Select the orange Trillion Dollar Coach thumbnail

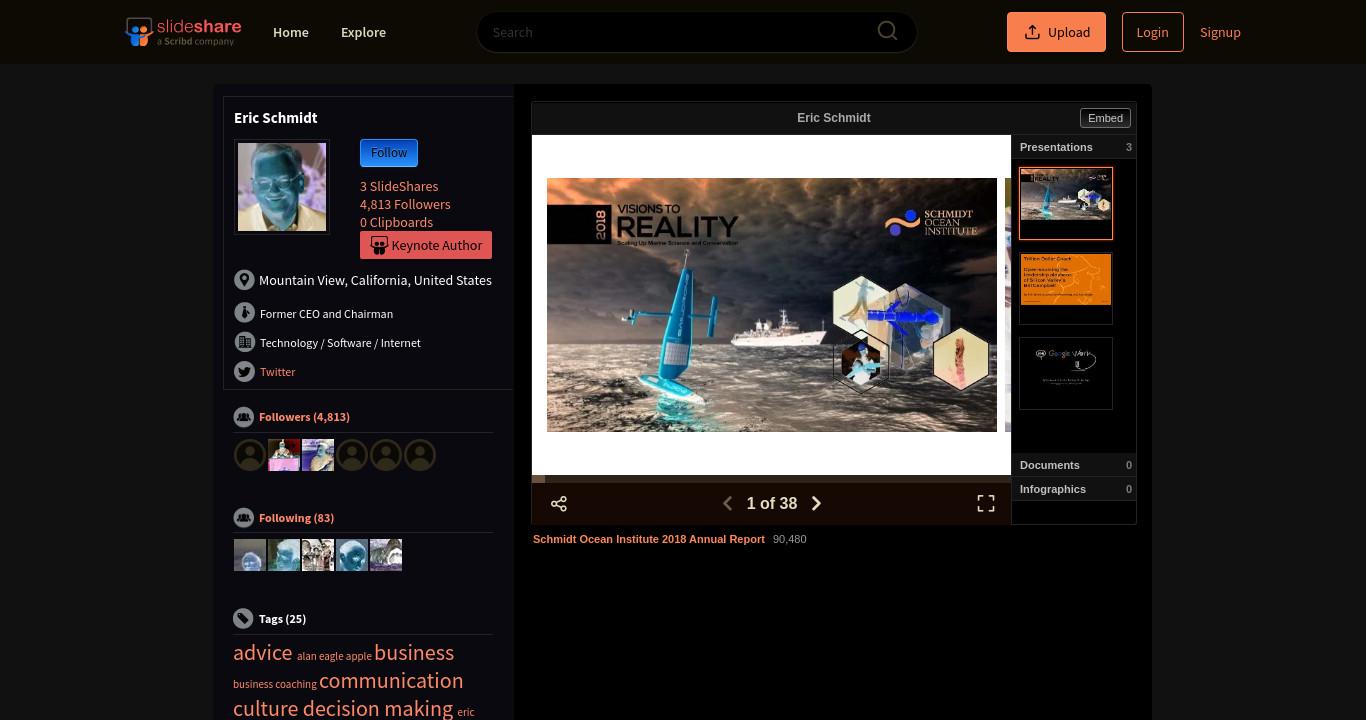click(1066, 288)
